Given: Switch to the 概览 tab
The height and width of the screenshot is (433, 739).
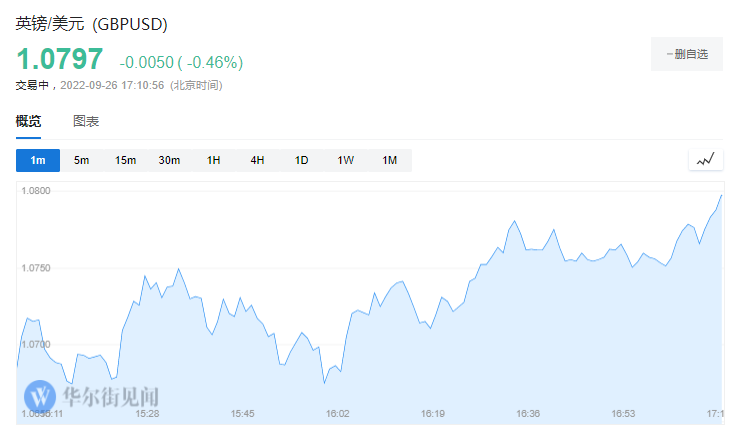Looking at the screenshot, I should tap(29, 122).
